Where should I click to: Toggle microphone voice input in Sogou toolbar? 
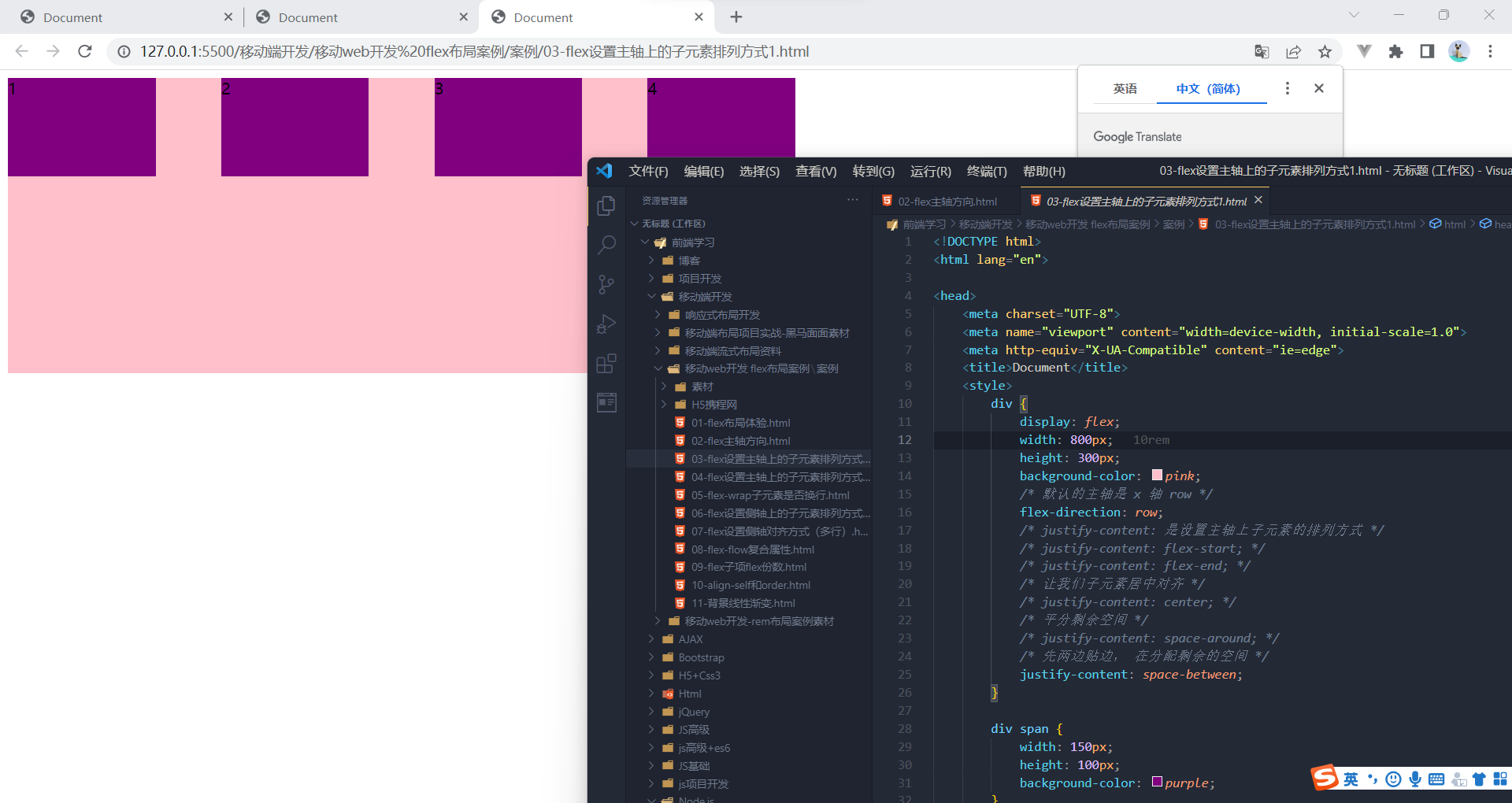pos(1414,779)
